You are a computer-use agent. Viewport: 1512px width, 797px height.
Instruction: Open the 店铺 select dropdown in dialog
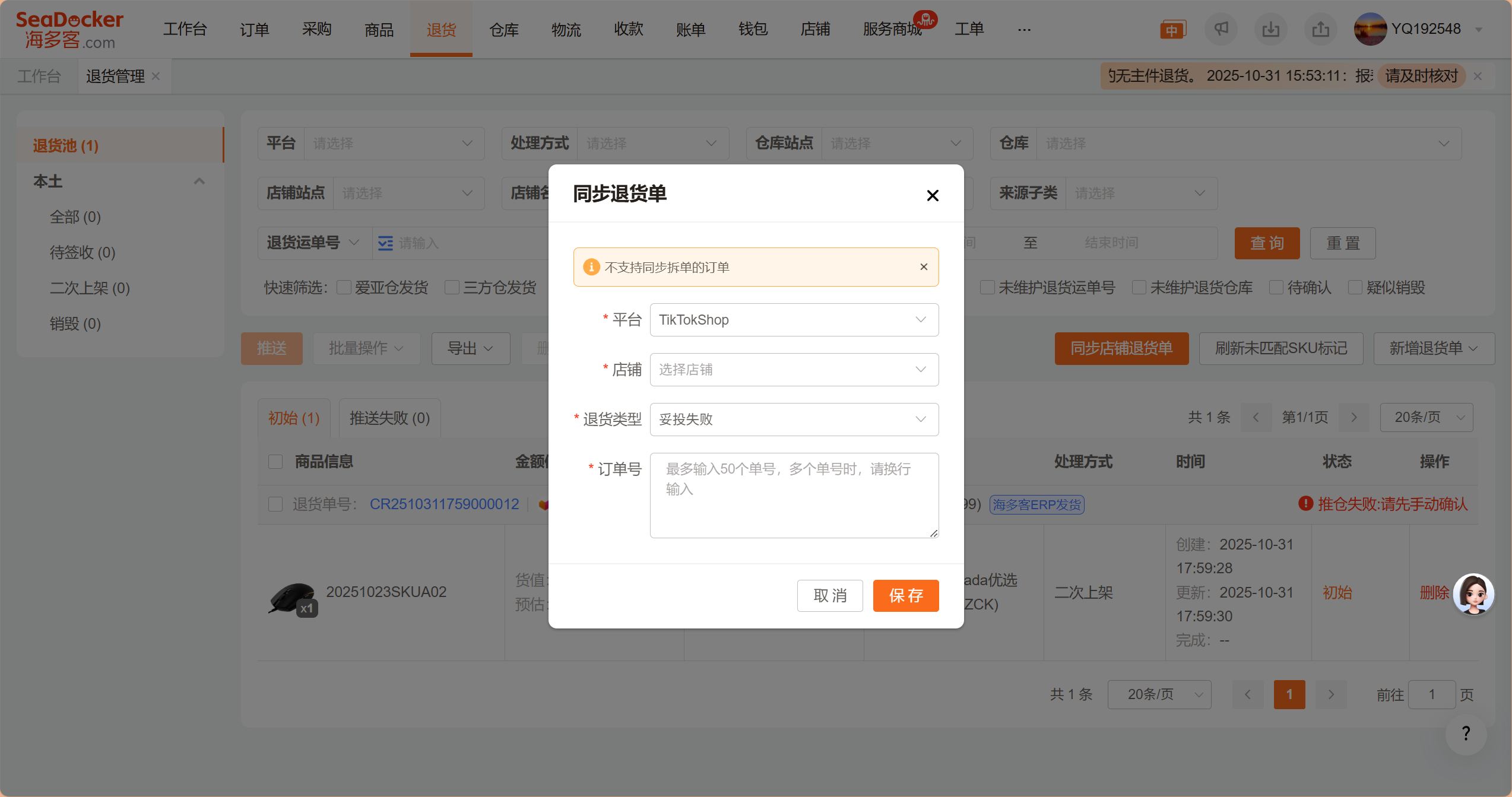tap(794, 370)
